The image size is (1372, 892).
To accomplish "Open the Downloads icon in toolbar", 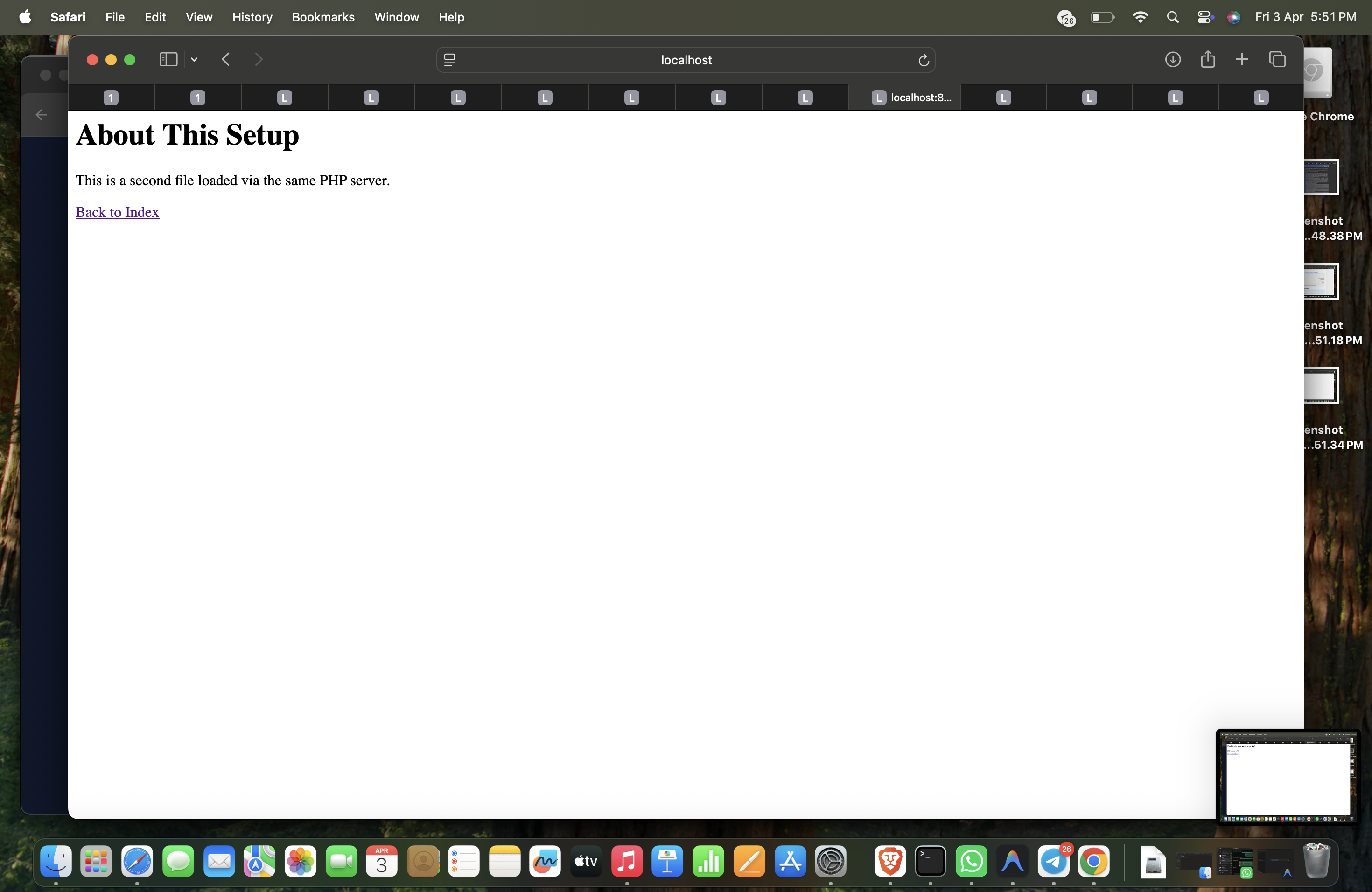I will pyautogui.click(x=1172, y=59).
